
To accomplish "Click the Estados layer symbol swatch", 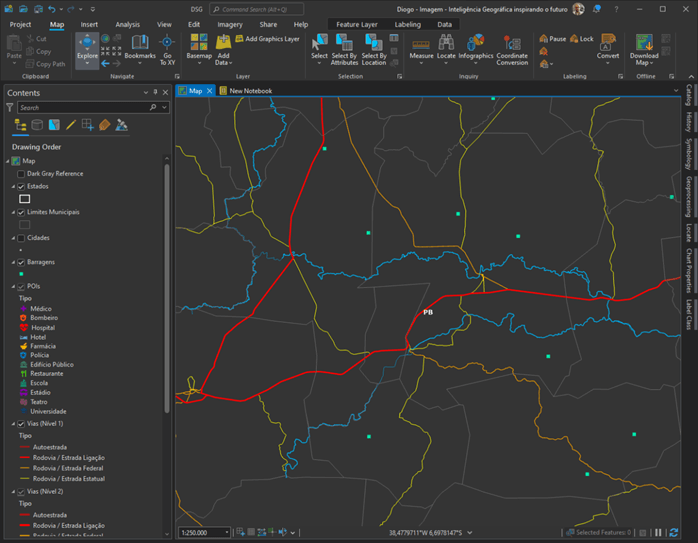I will pyautogui.click(x=25, y=199).
